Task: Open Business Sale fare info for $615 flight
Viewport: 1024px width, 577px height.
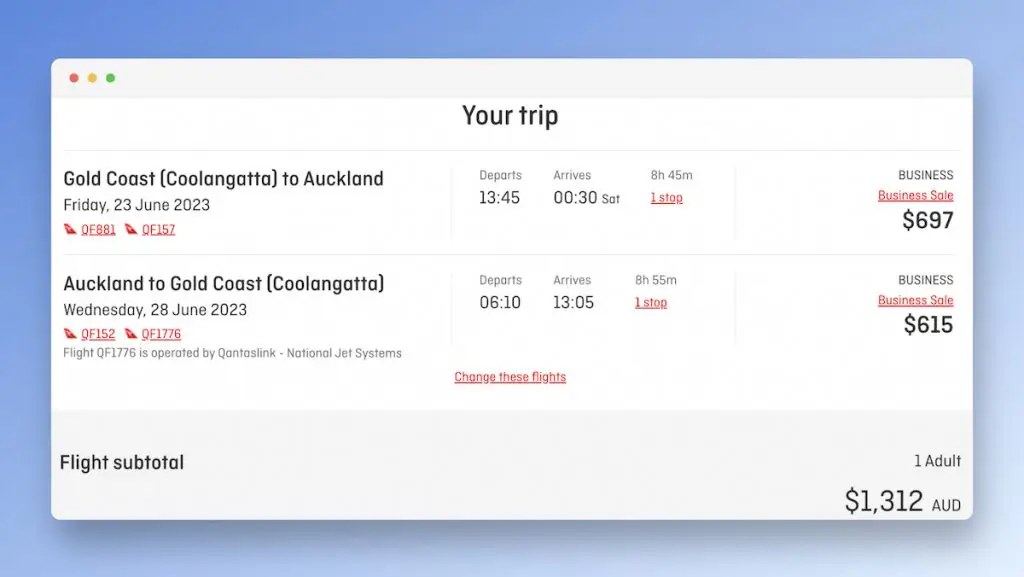Action: coord(915,300)
